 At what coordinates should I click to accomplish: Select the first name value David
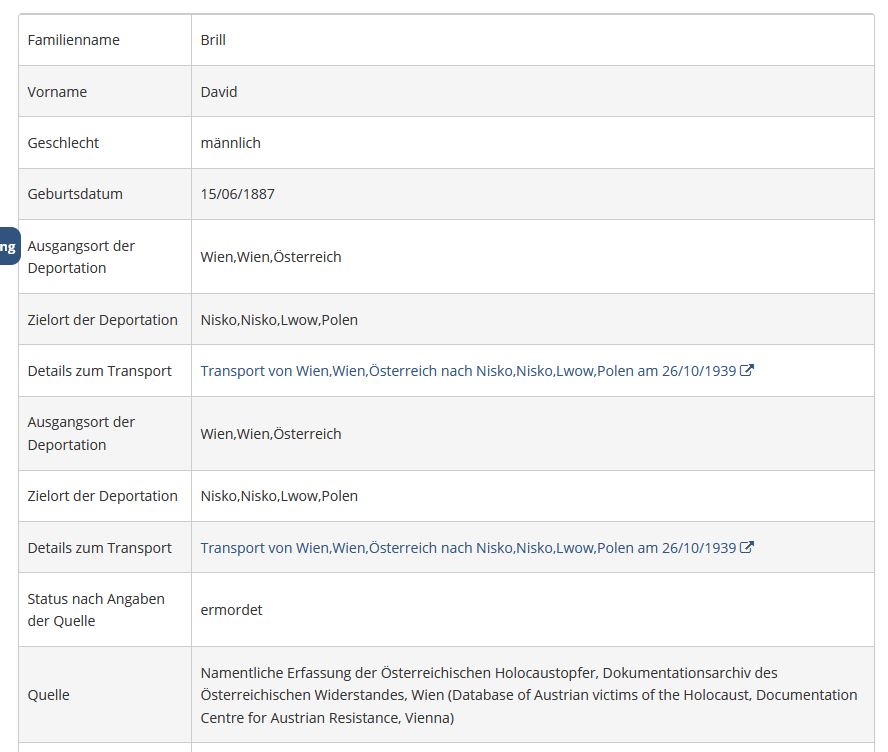click(x=219, y=92)
